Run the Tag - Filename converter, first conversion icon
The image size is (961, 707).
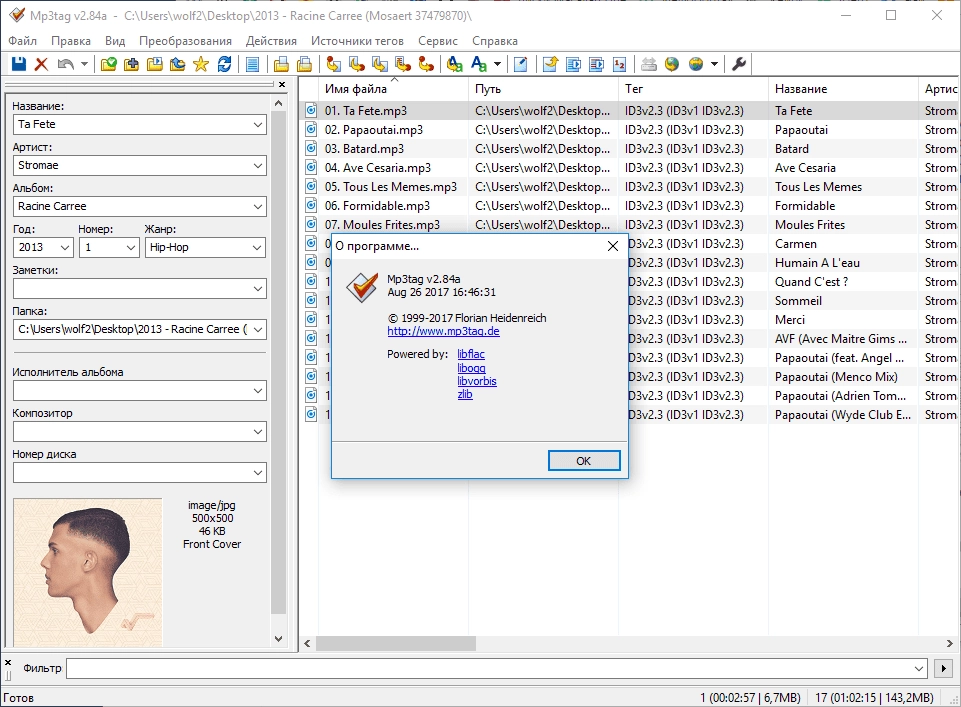pyautogui.click(x=333, y=64)
